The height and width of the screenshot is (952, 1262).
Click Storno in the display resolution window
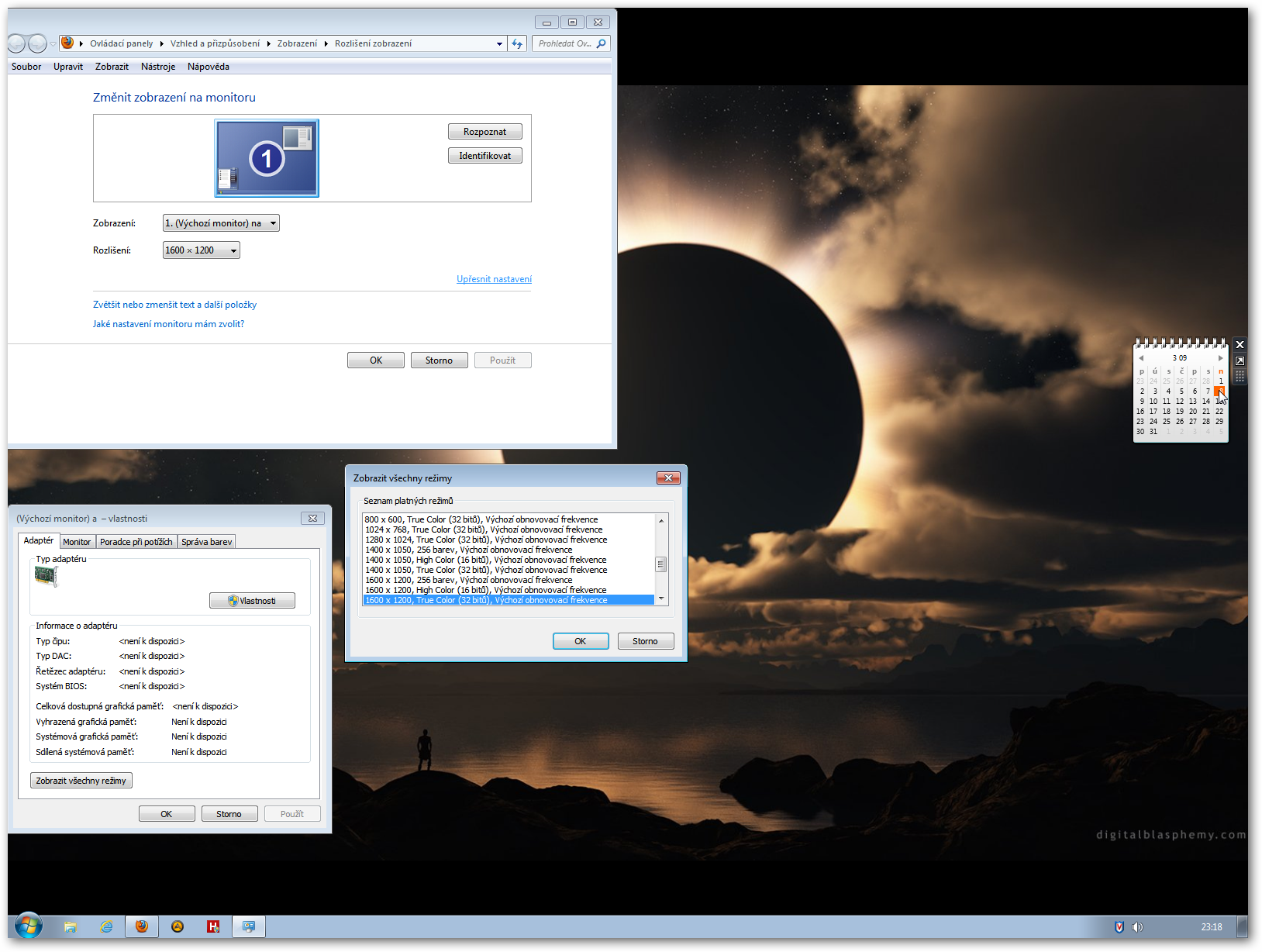coord(439,360)
